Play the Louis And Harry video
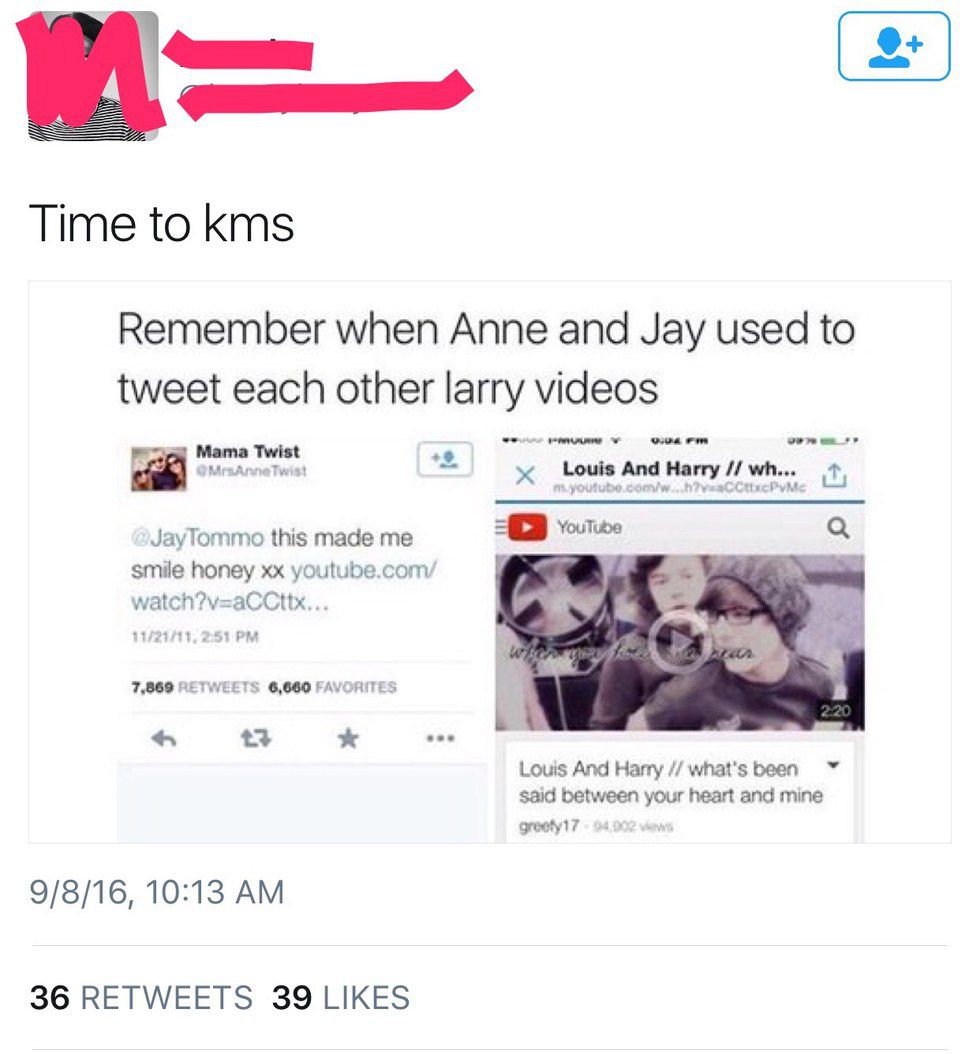This screenshot has height=1054, width=980. pyautogui.click(x=677, y=642)
